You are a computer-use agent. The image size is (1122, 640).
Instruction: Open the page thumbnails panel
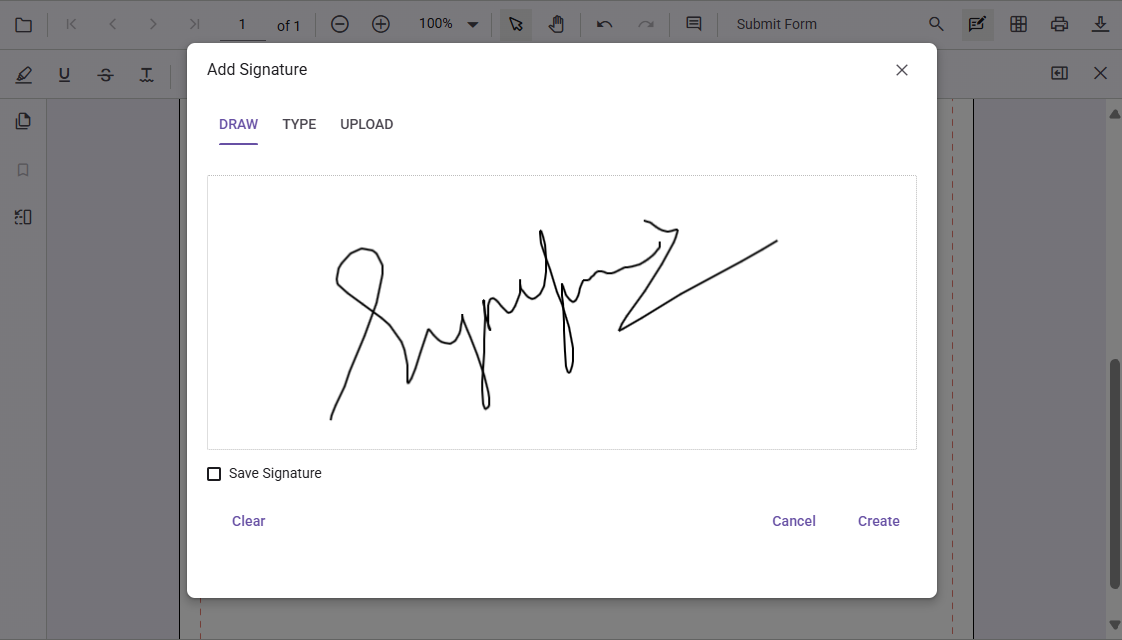23,120
